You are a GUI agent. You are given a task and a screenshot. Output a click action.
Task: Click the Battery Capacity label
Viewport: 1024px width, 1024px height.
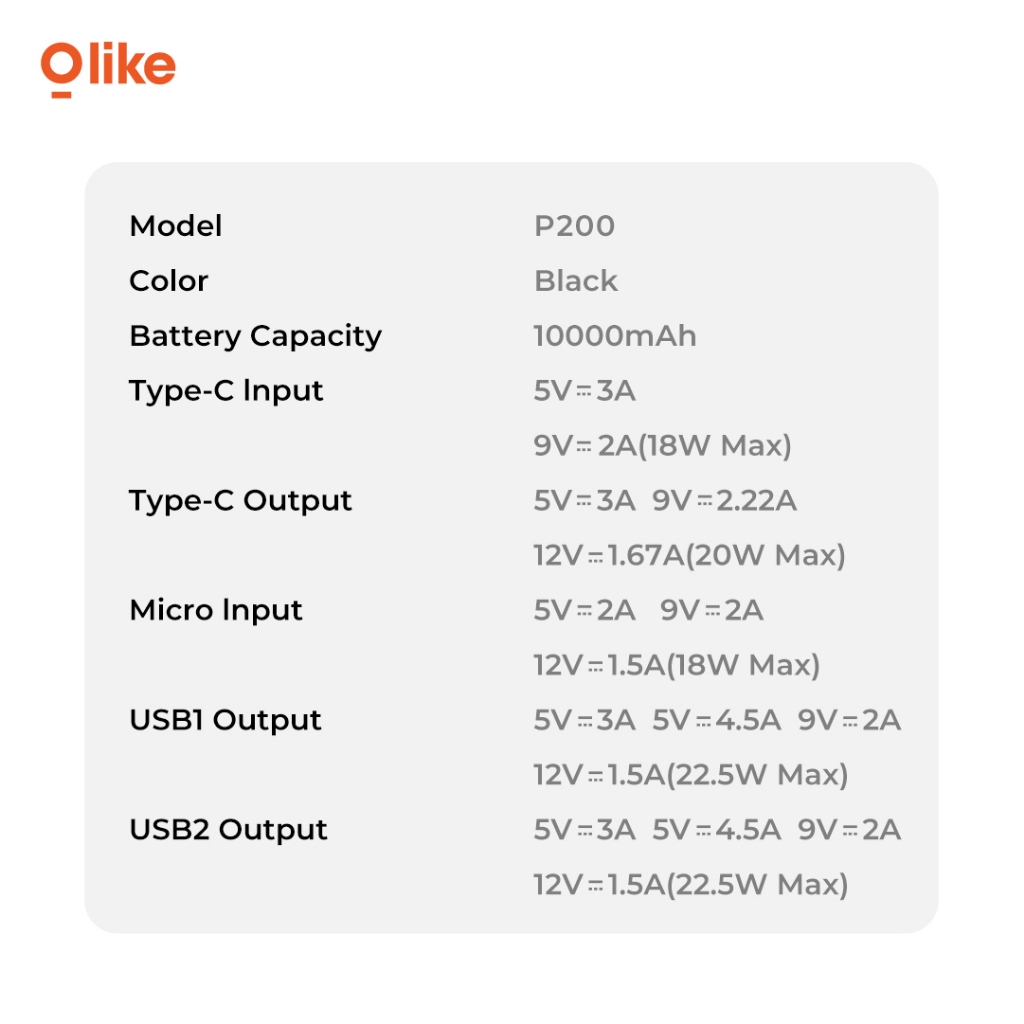[255, 336]
